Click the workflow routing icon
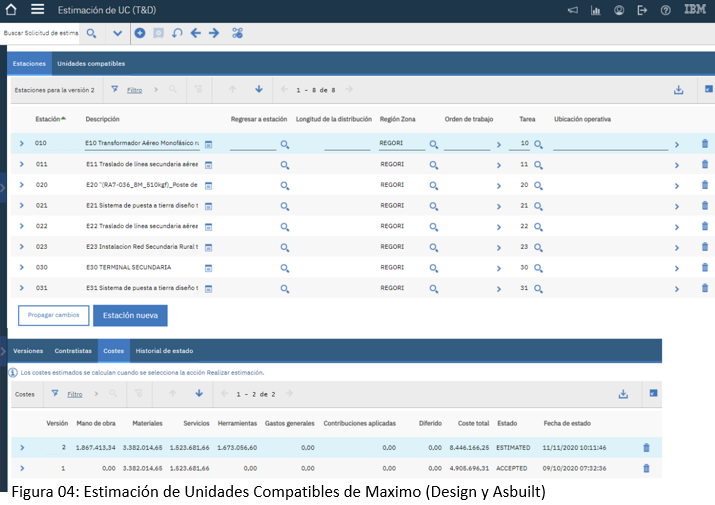Image resolution: width=715 pixels, height=505 pixels. [x=237, y=33]
